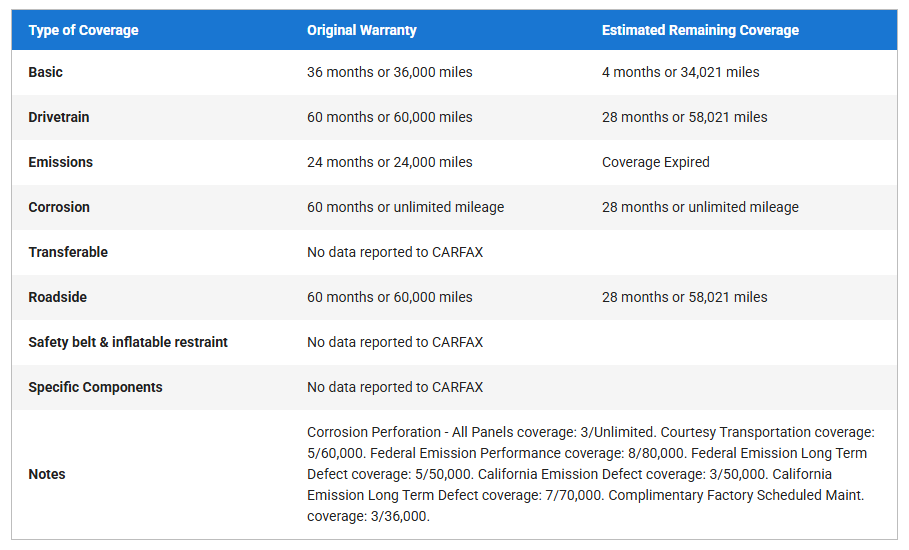The width and height of the screenshot is (909, 550).
Task: Click the Type of Coverage column header
Action: pos(83,30)
